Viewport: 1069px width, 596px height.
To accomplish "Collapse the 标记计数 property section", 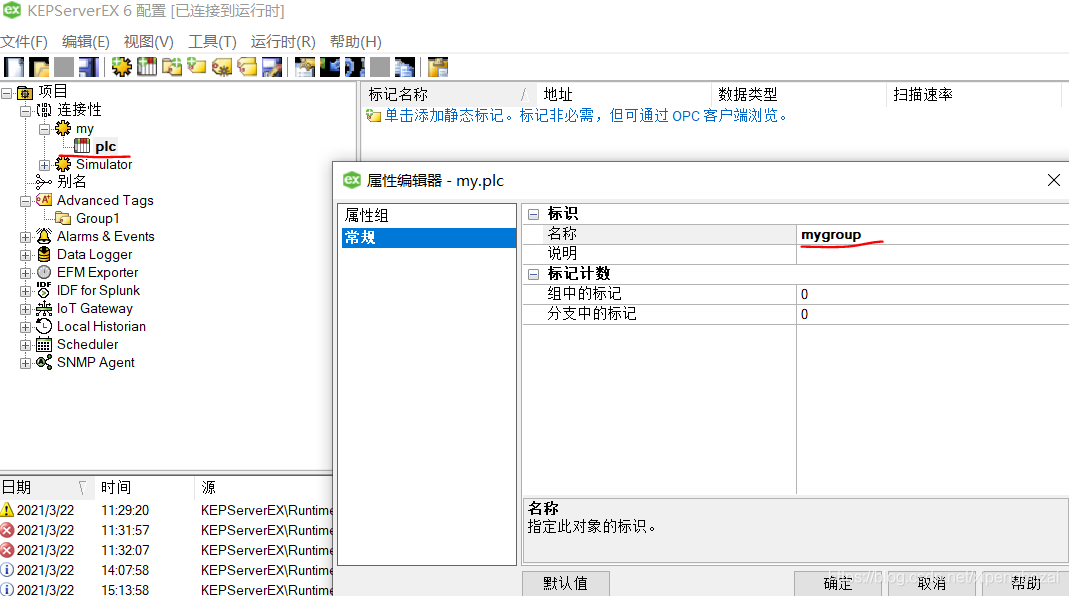I will (x=533, y=274).
